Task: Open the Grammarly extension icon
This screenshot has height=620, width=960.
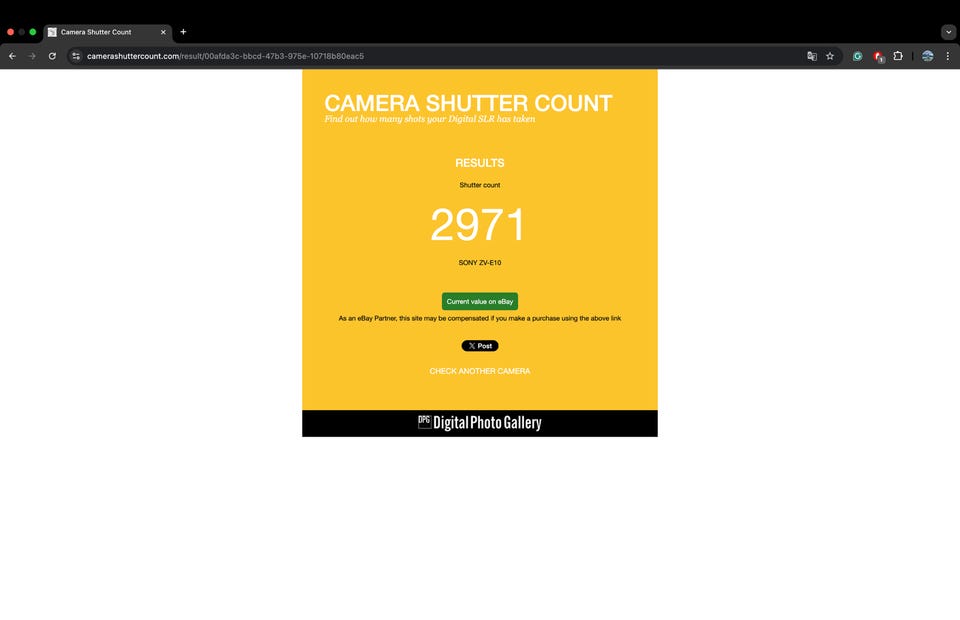Action: coord(857,56)
